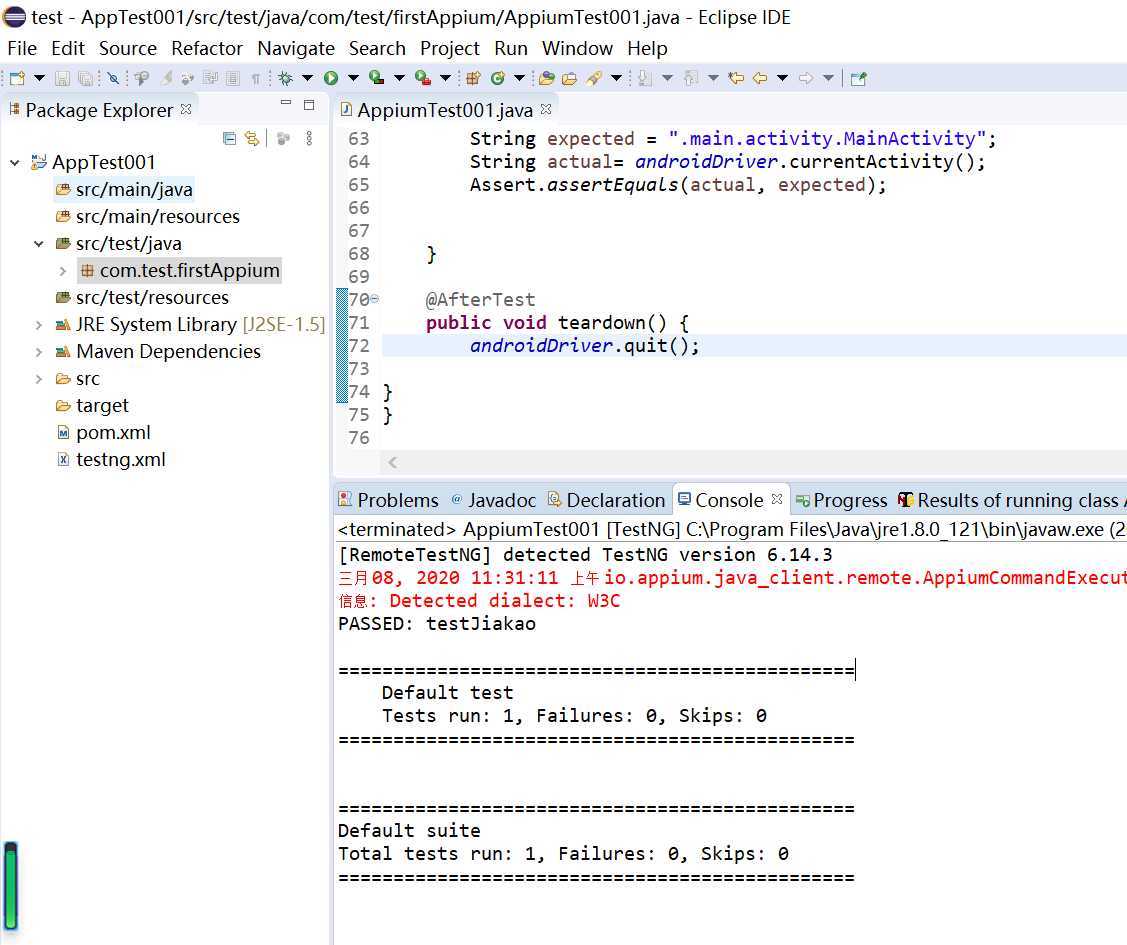Click the green Run button
The height and width of the screenshot is (945, 1127).
pos(331,78)
